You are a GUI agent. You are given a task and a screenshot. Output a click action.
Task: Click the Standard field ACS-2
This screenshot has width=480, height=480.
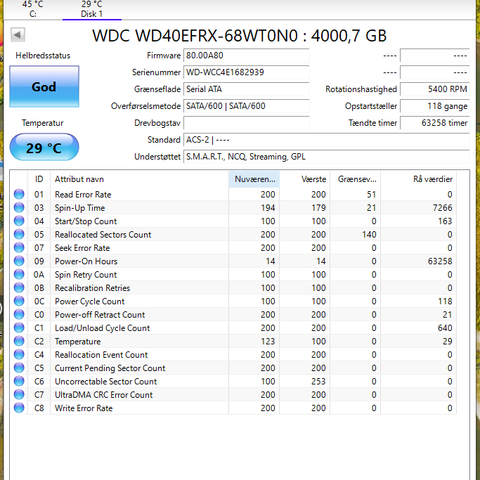326,140
